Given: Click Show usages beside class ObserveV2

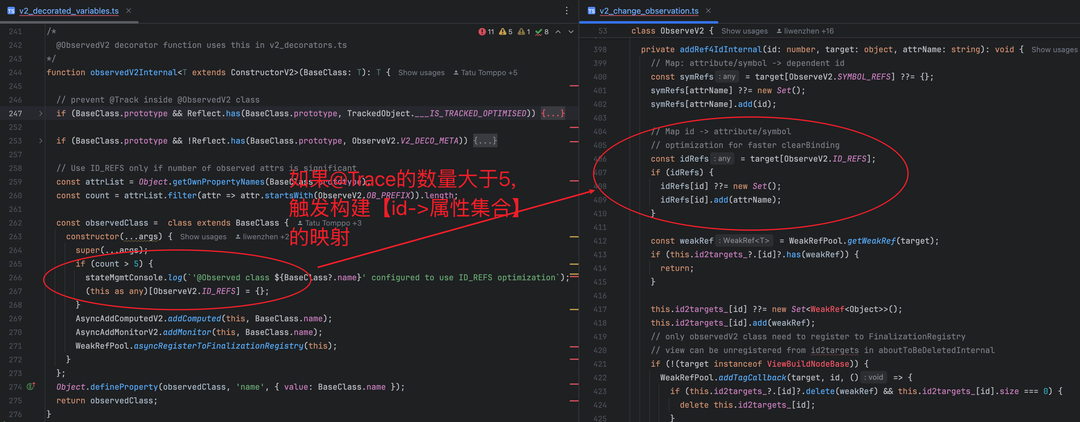Looking at the screenshot, I should click(x=745, y=31).
